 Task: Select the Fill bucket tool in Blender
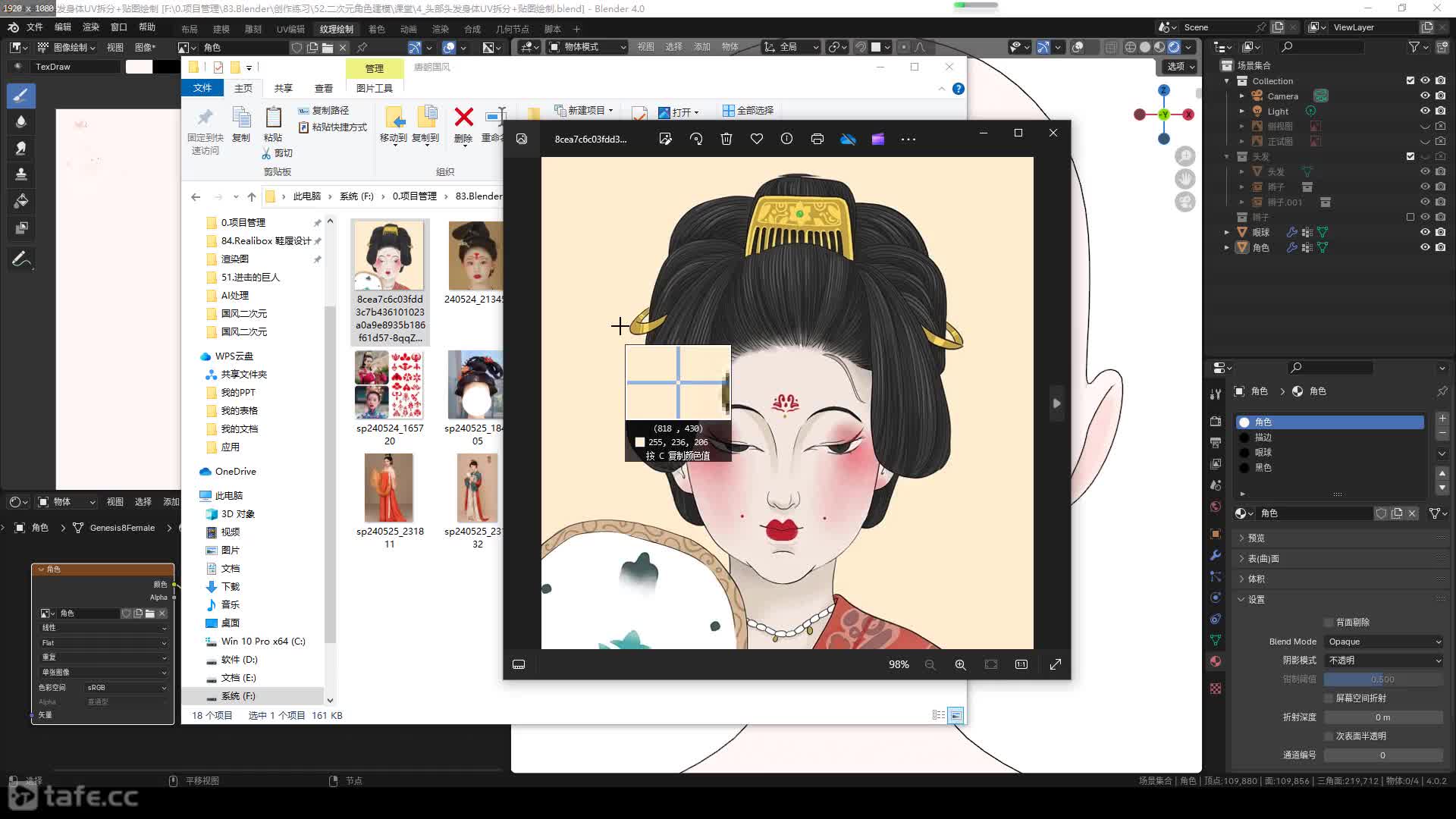coord(21,202)
